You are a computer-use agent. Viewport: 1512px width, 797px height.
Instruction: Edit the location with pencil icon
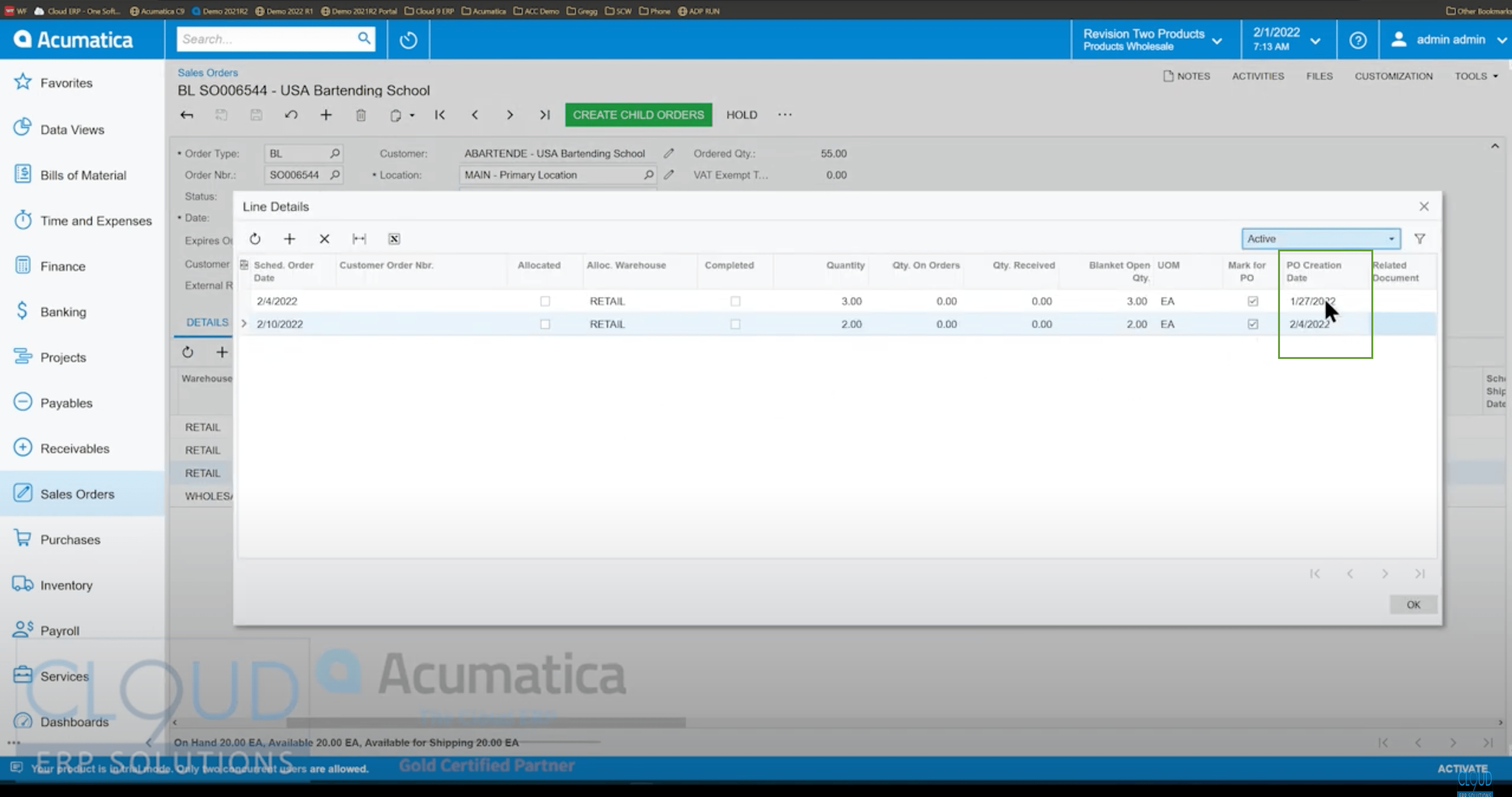coord(669,175)
